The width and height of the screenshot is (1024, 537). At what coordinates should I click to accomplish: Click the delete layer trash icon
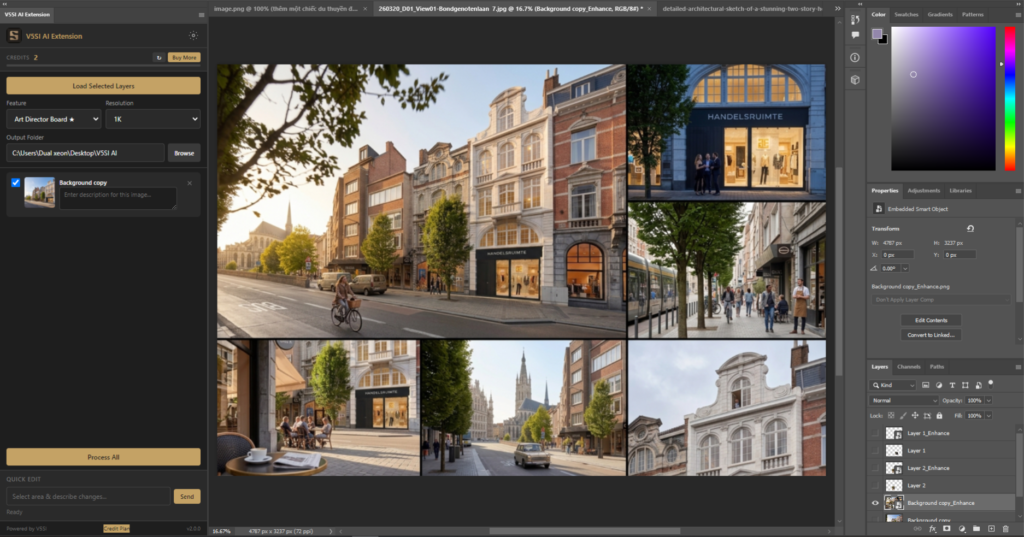pos(1007,528)
